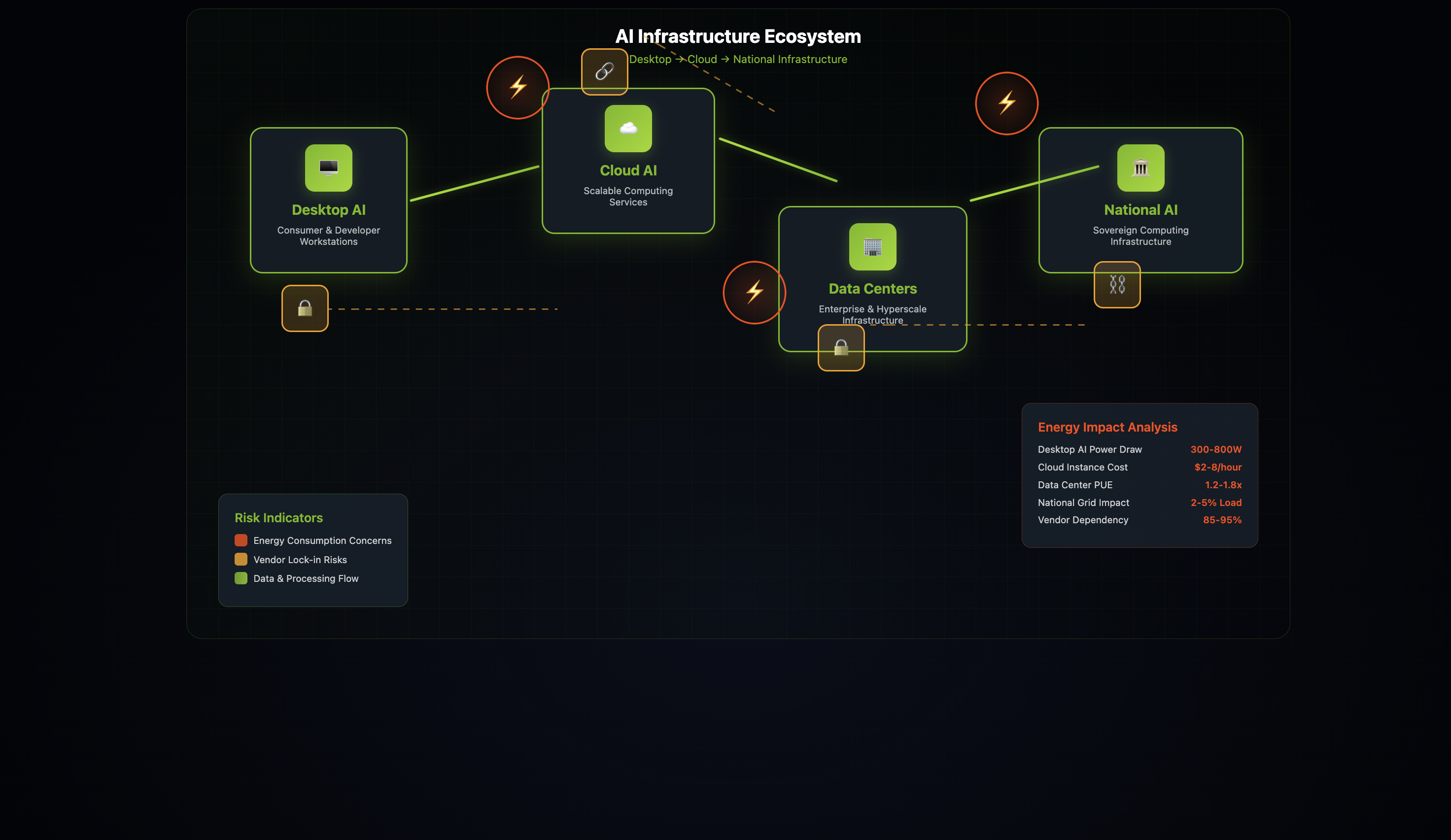Viewport: 1451px width, 840px height.
Task: Click the Energy Consumption Concerns legend label
Action: pyautogui.click(x=322, y=540)
